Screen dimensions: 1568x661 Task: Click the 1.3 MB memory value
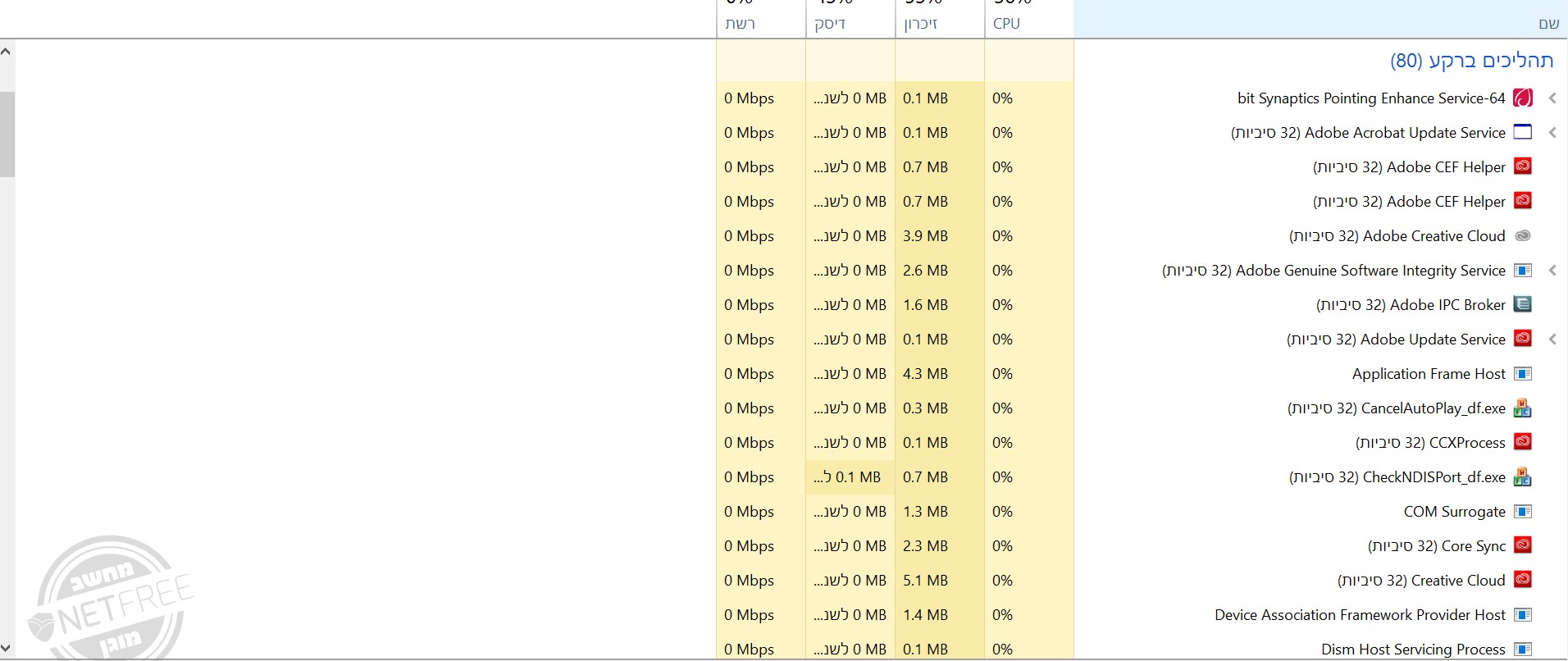tap(925, 512)
